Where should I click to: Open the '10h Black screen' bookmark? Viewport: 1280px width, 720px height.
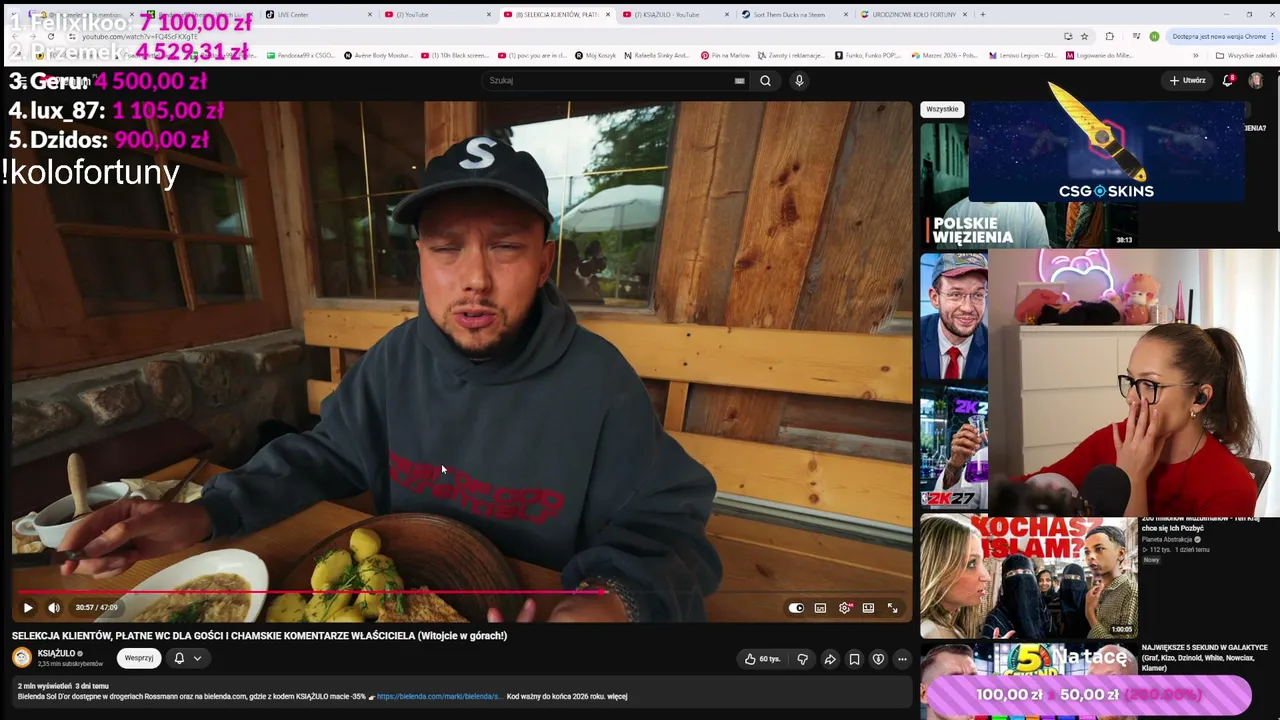[454, 56]
